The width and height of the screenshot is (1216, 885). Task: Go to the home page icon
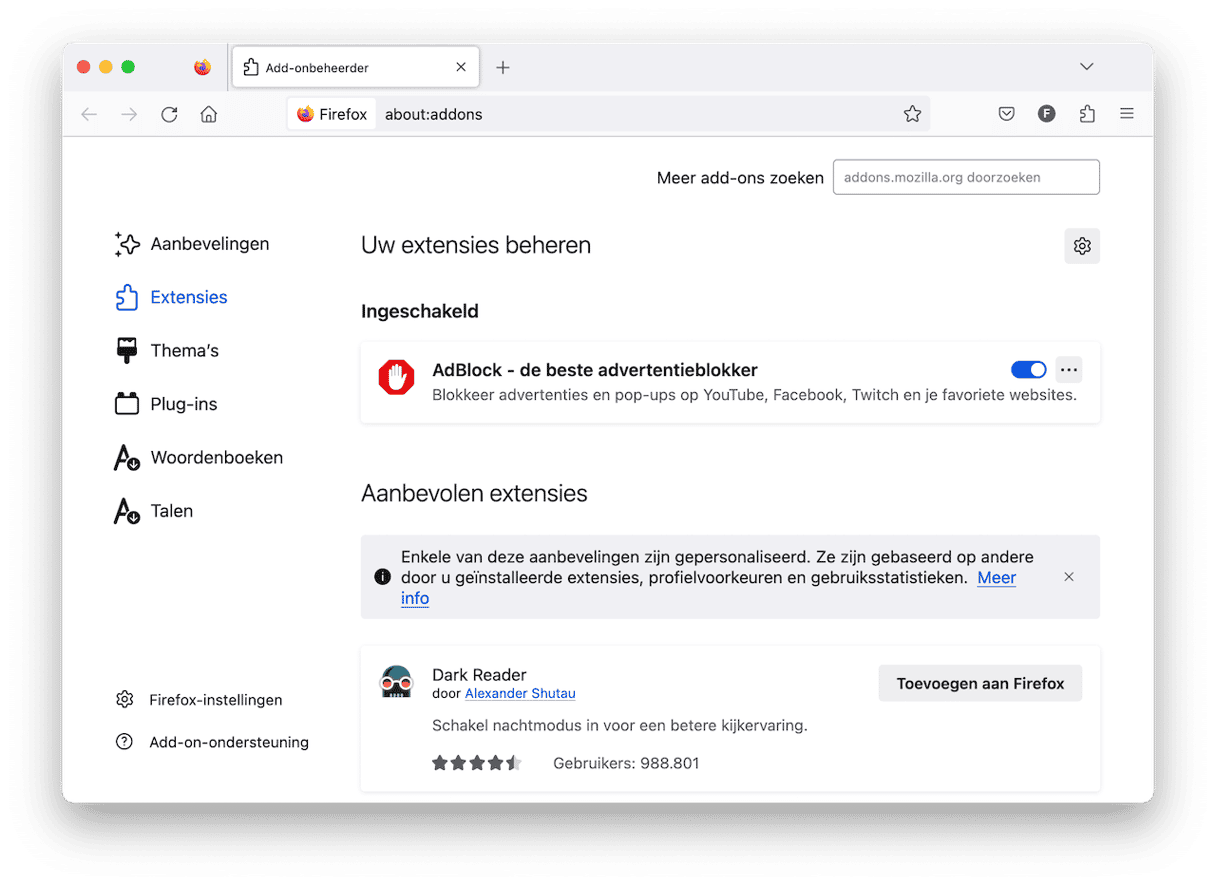(x=209, y=114)
